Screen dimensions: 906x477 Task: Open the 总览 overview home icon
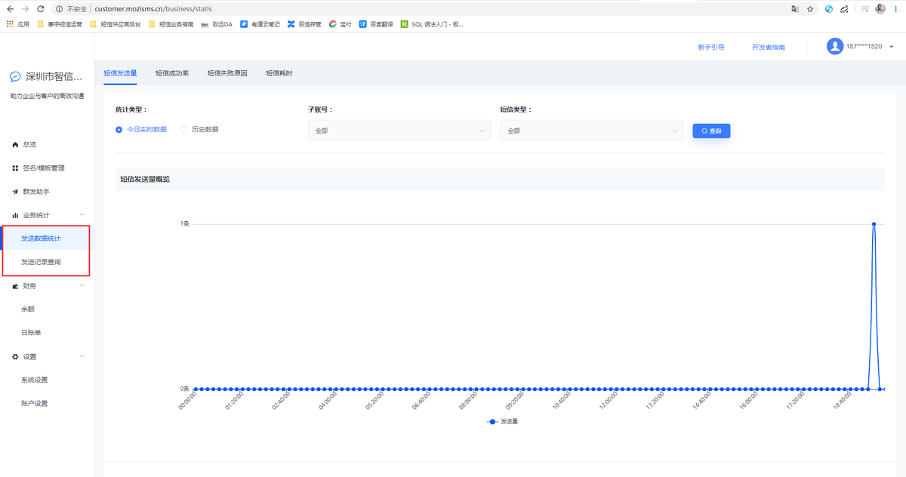(15, 144)
